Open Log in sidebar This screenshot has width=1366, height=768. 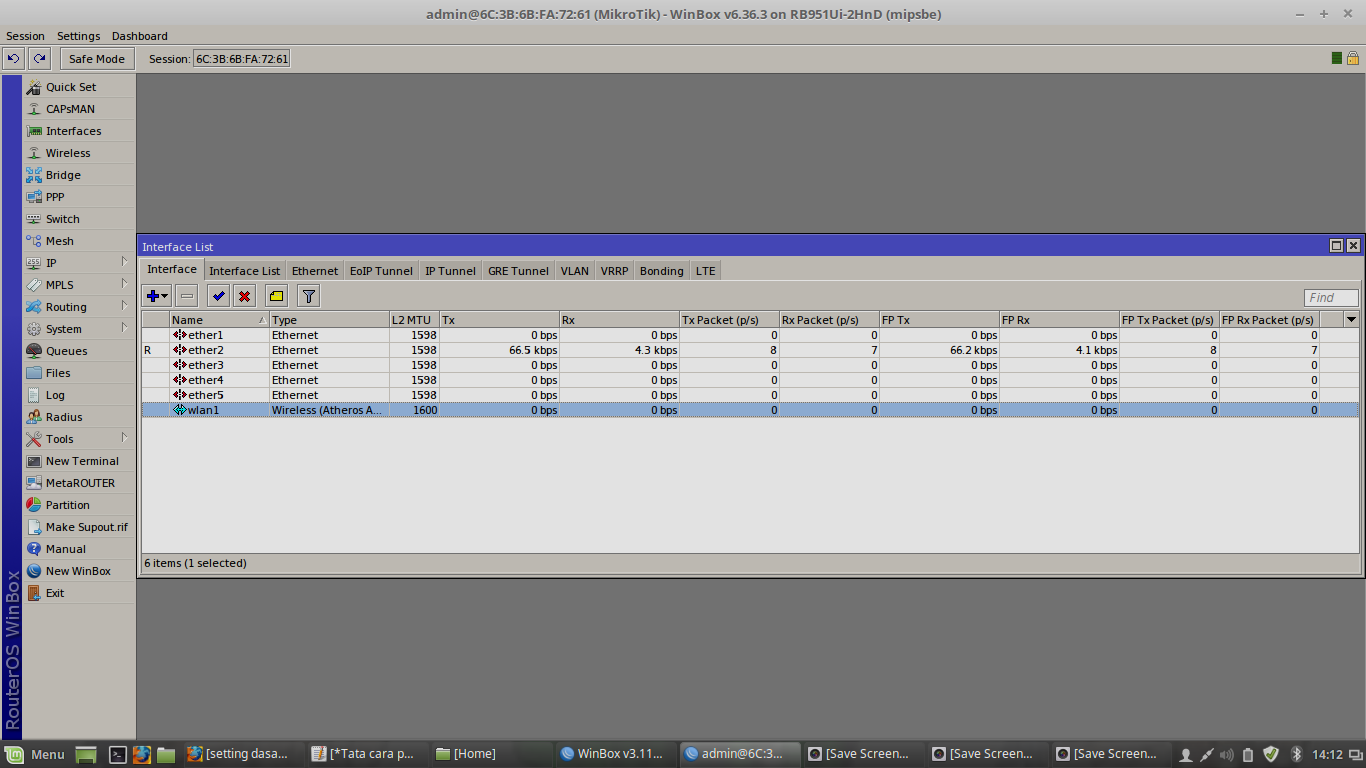[79, 395]
